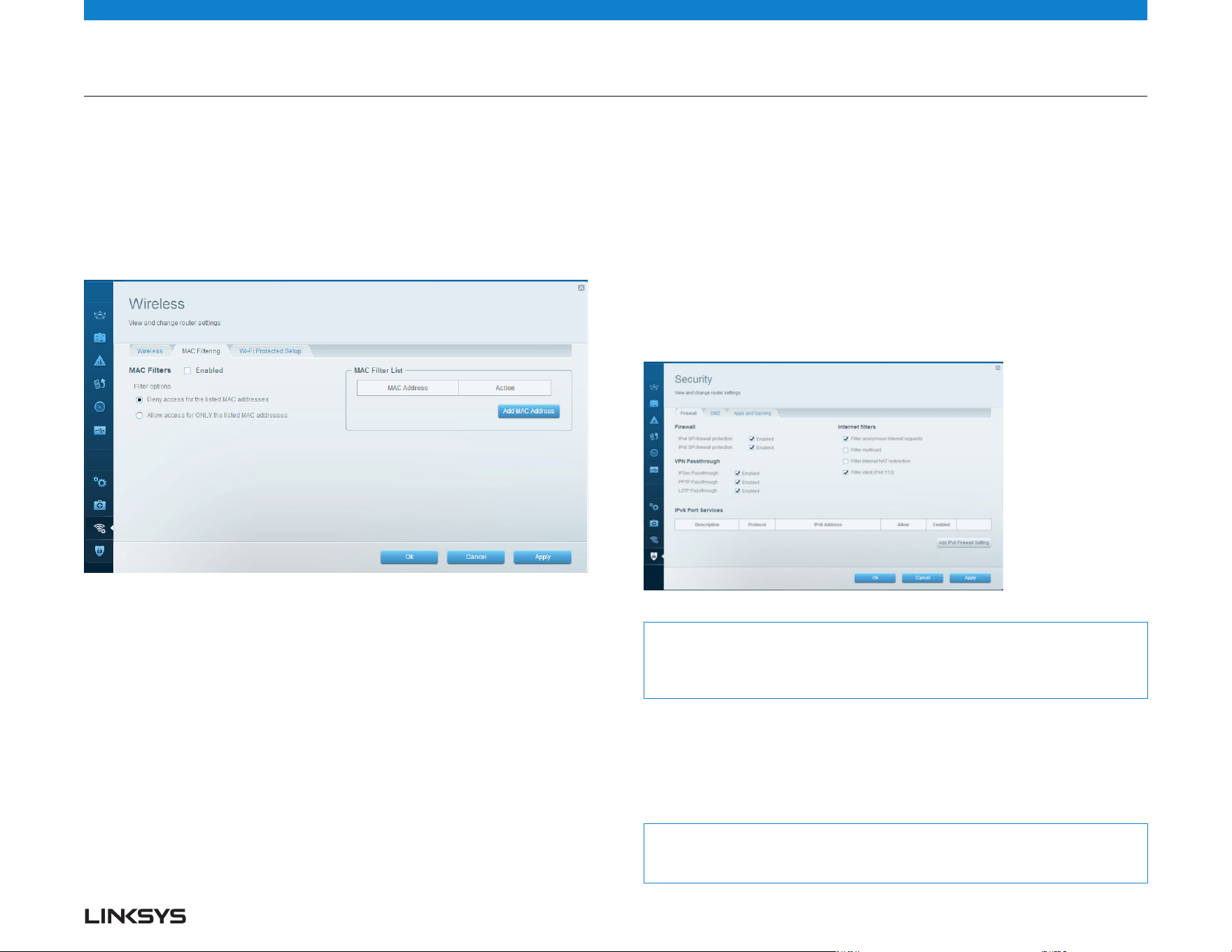Open Connectivity gears icon in Wireless window sidebar
The image size is (1232, 952).
click(100, 482)
